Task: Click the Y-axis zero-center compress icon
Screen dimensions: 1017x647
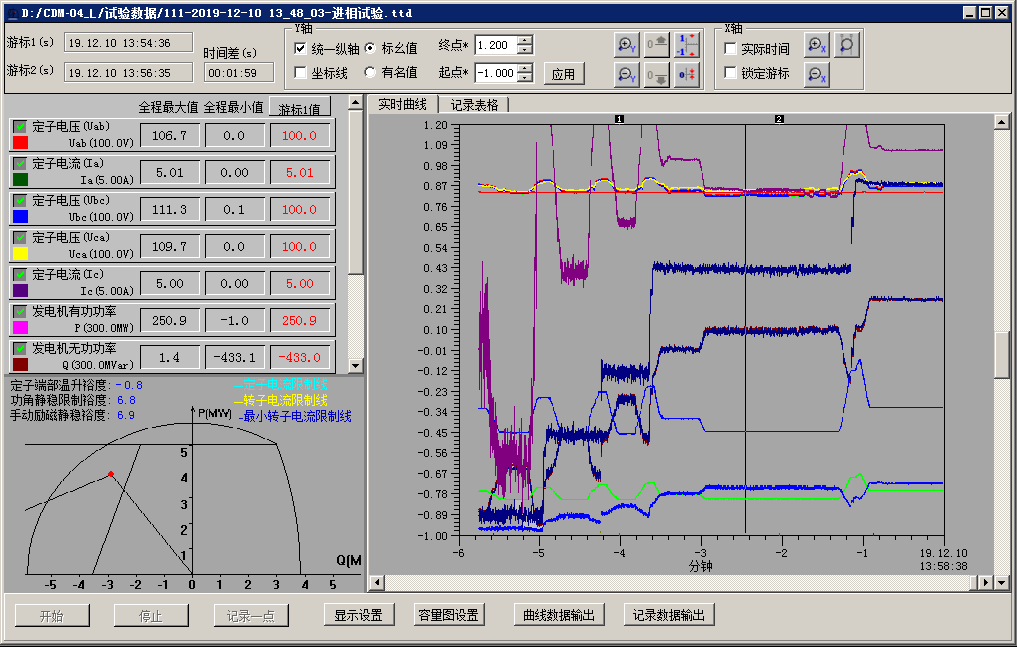Action: tap(686, 74)
